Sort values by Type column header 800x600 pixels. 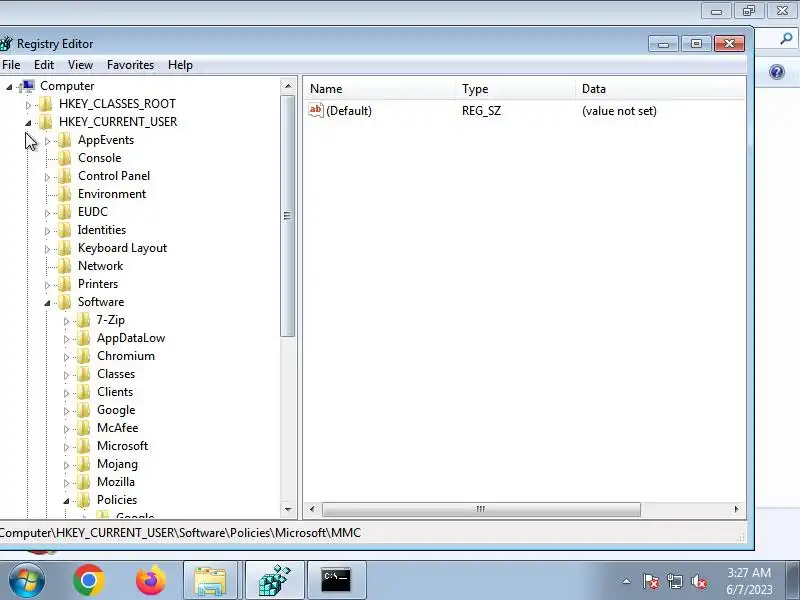pyautogui.click(x=515, y=89)
